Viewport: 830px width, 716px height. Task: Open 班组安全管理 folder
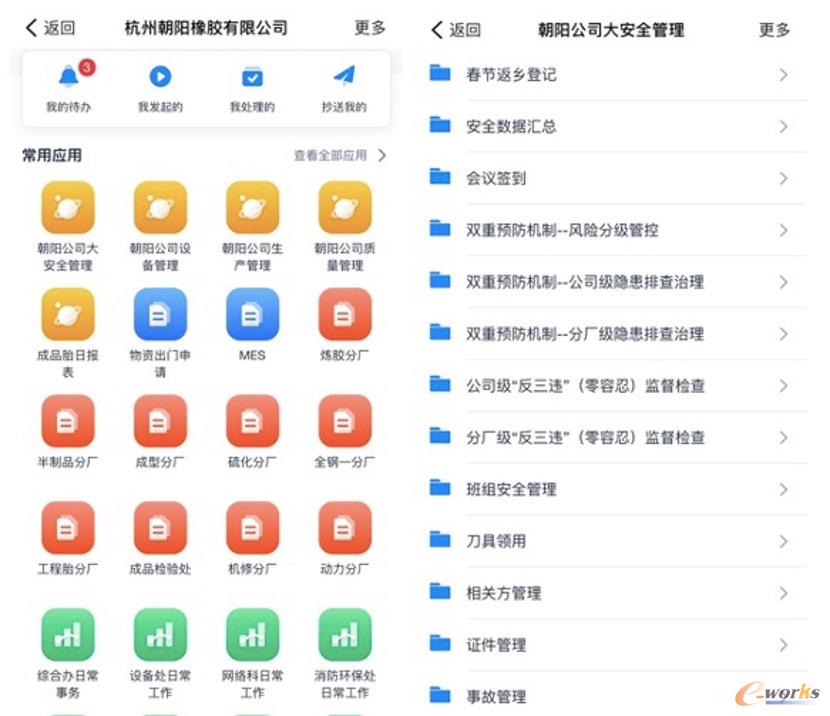[617, 490]
